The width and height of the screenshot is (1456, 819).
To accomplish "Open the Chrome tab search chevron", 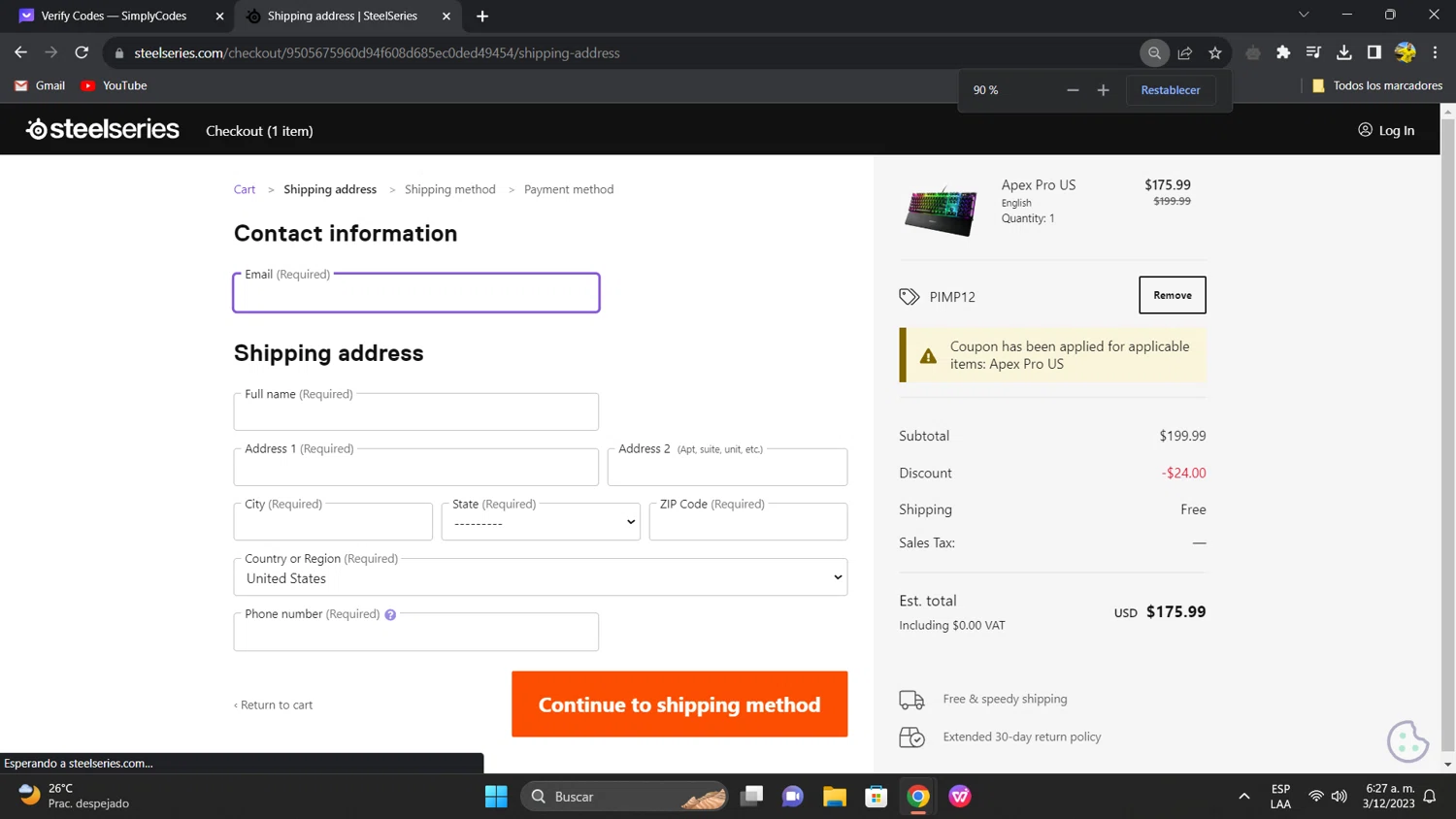I will (1304, 16).
